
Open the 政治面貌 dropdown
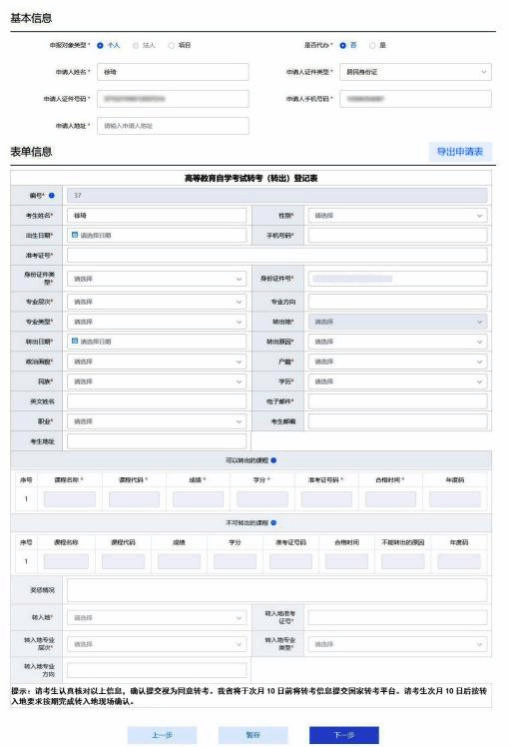tap(156, 362)
